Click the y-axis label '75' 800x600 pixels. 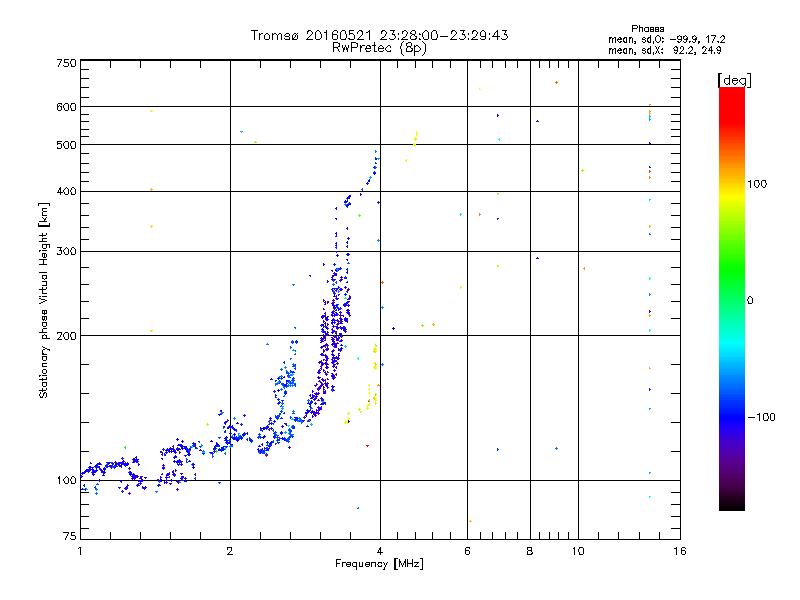coord(70,536)
